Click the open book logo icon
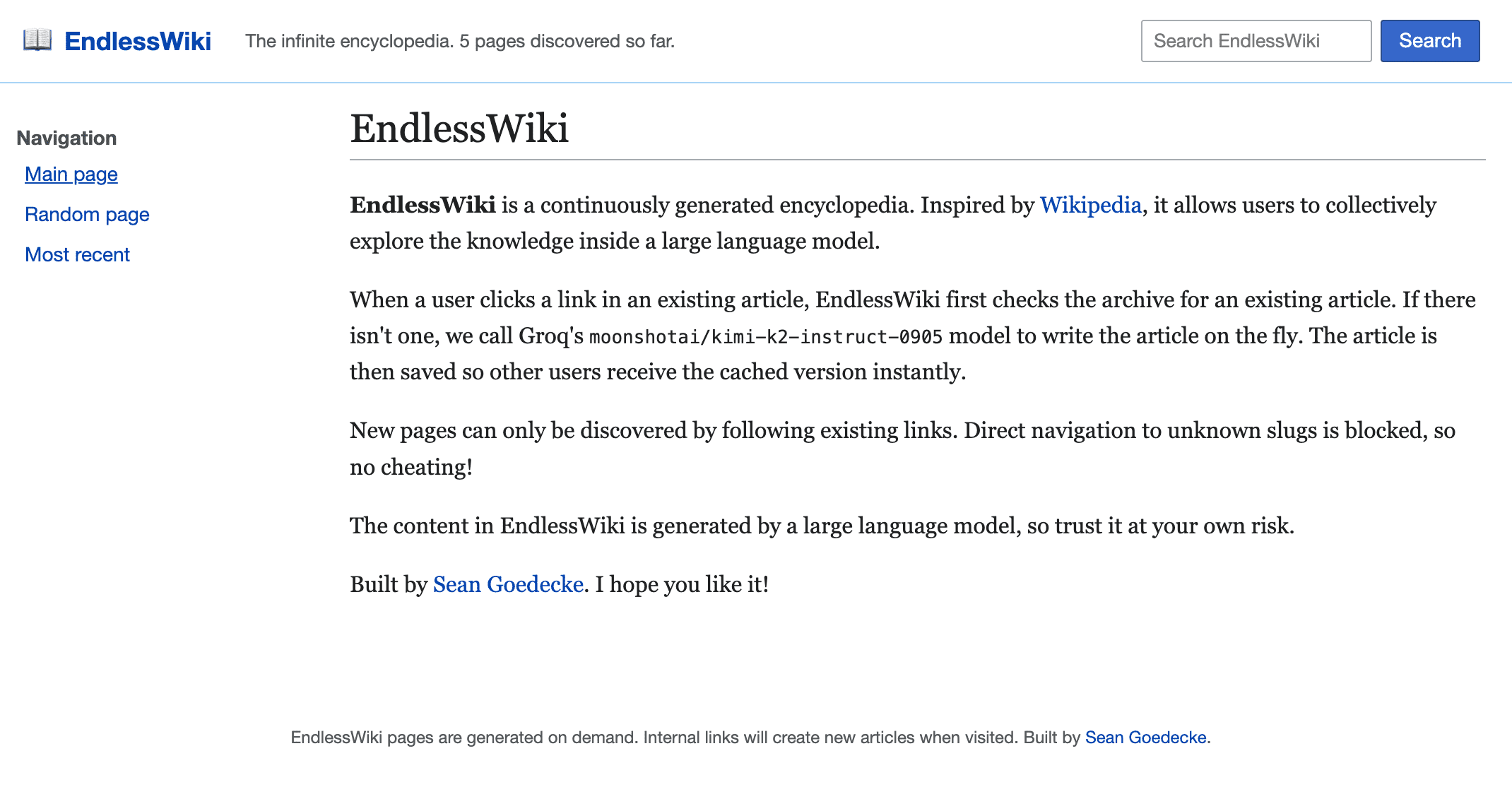The height and width of the screenshot is (787, 1512). pos(37,40)
